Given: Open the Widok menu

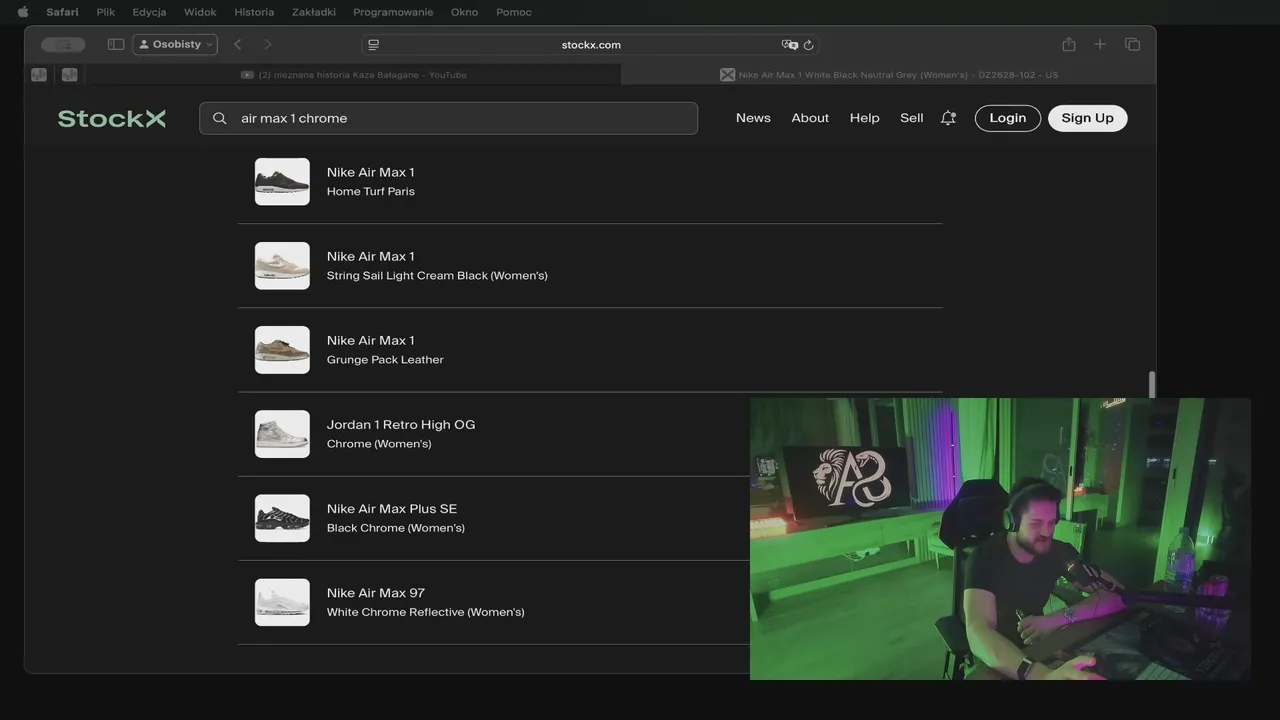Looking at the screenshot, I should 200,12.
